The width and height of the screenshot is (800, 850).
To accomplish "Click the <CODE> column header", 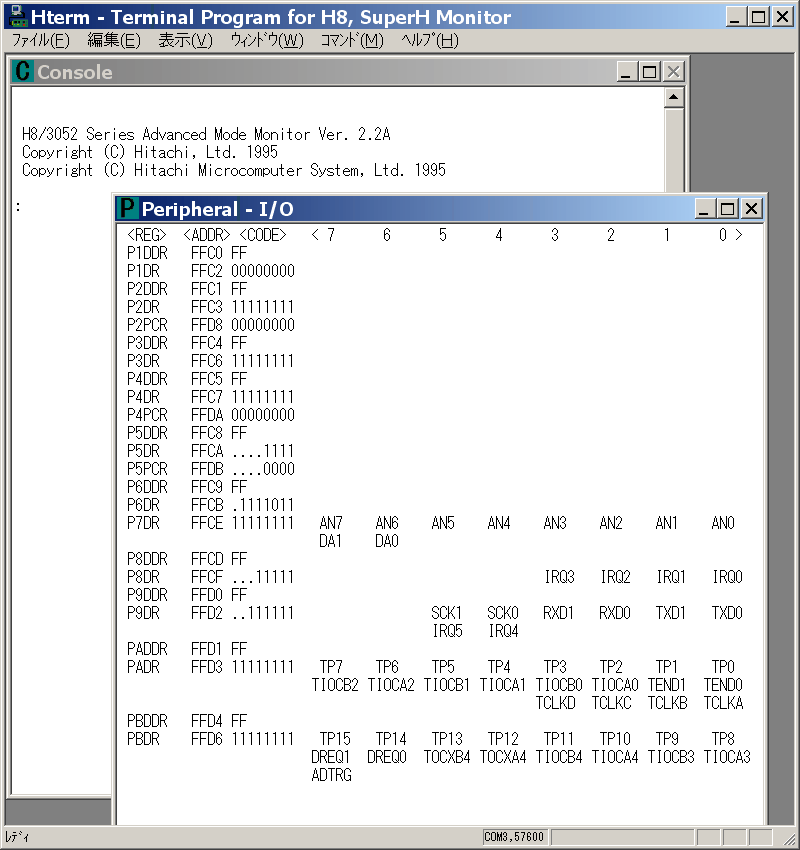I will pyautogui.click(x=263, y=235).
